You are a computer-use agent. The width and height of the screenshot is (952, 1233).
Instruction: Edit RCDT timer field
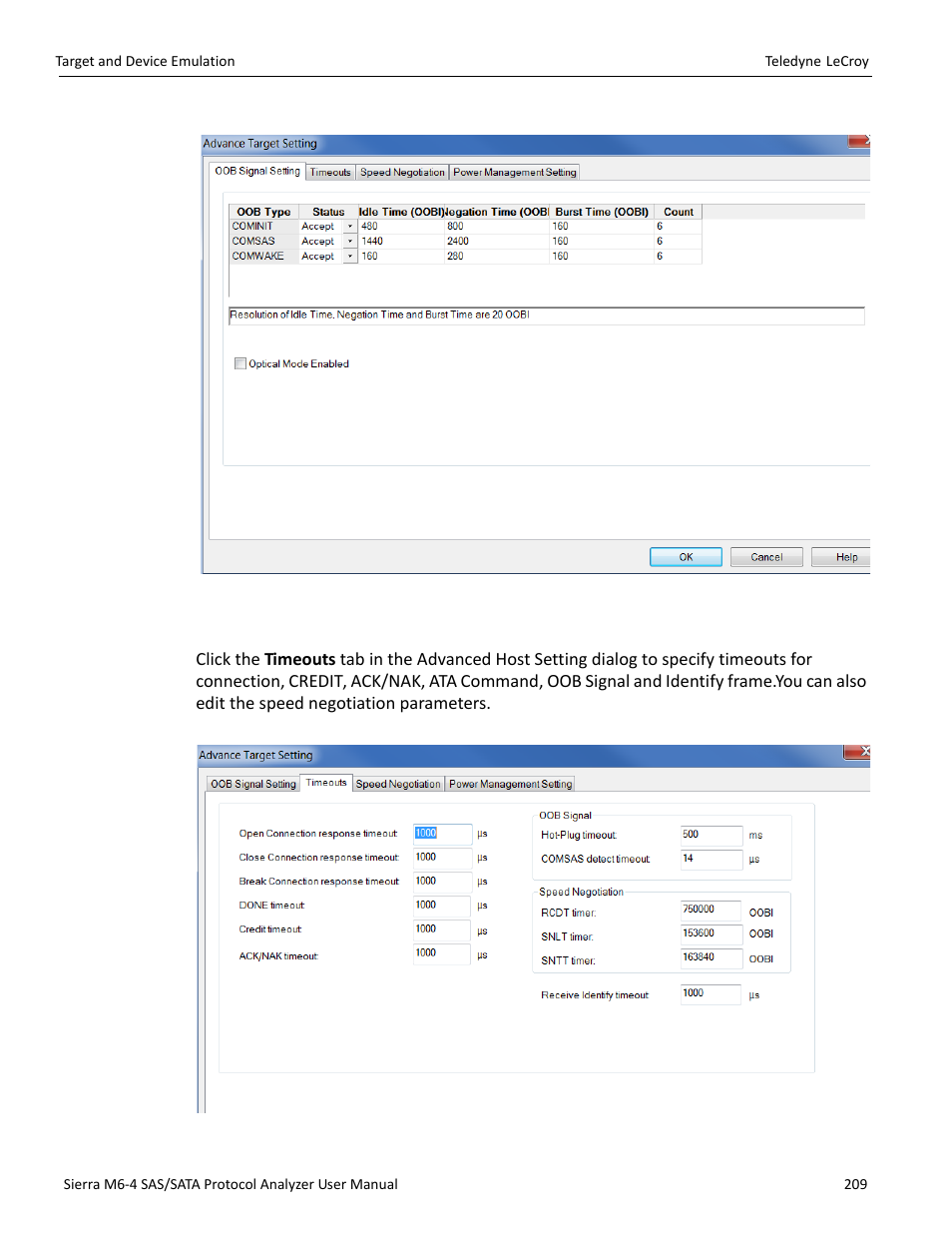(712, 910)
